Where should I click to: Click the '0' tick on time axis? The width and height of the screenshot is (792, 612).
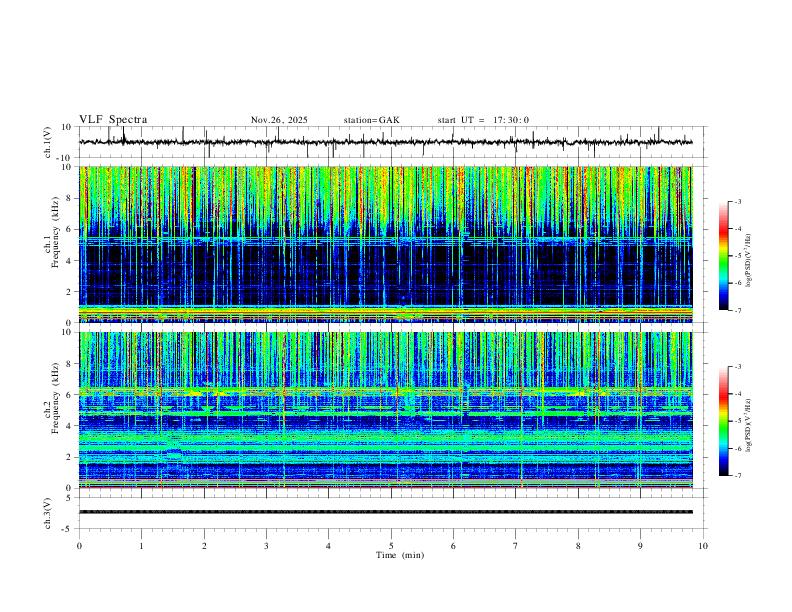(x=79, y=546)
